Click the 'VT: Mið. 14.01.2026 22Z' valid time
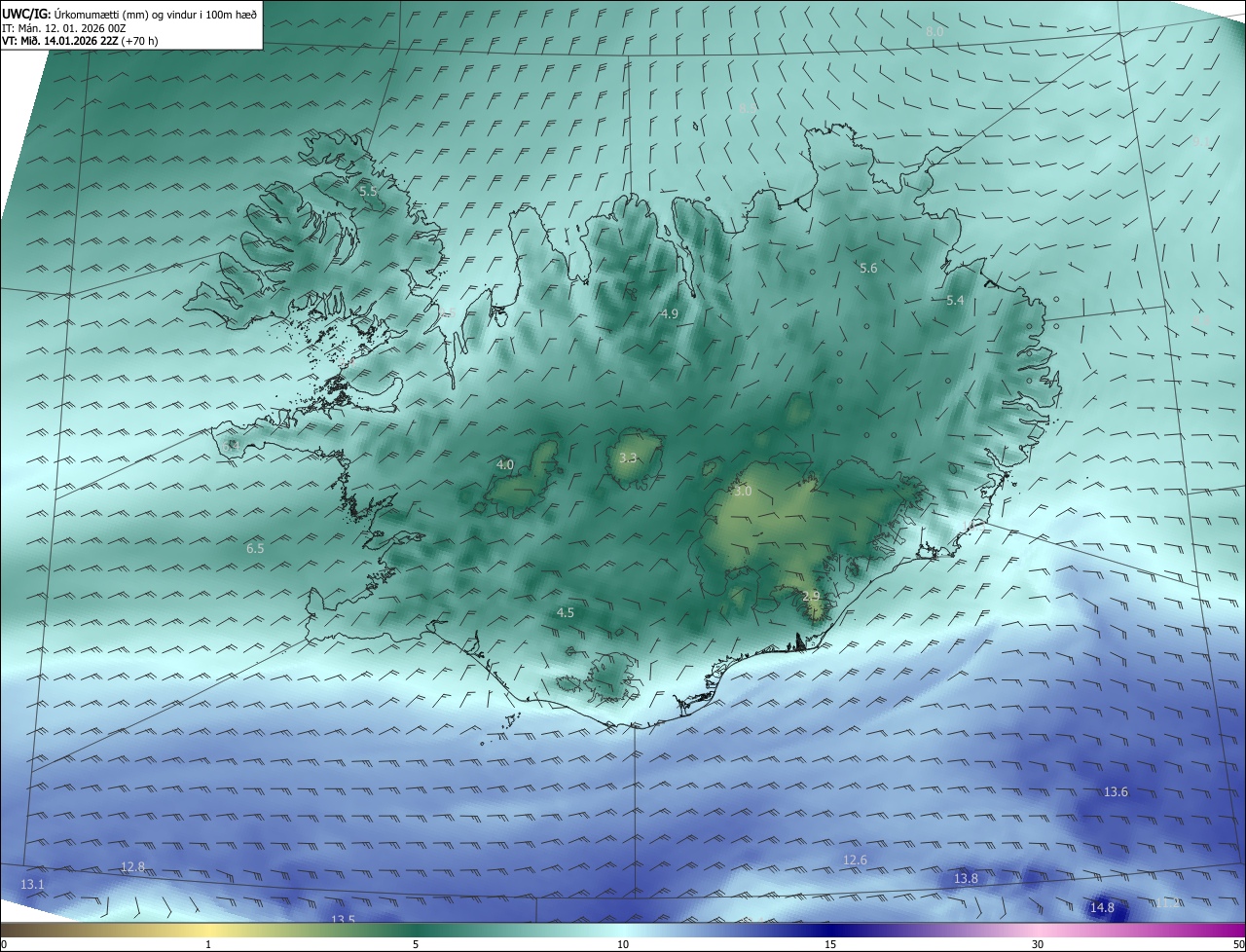1246x952 pixels. 60,41
